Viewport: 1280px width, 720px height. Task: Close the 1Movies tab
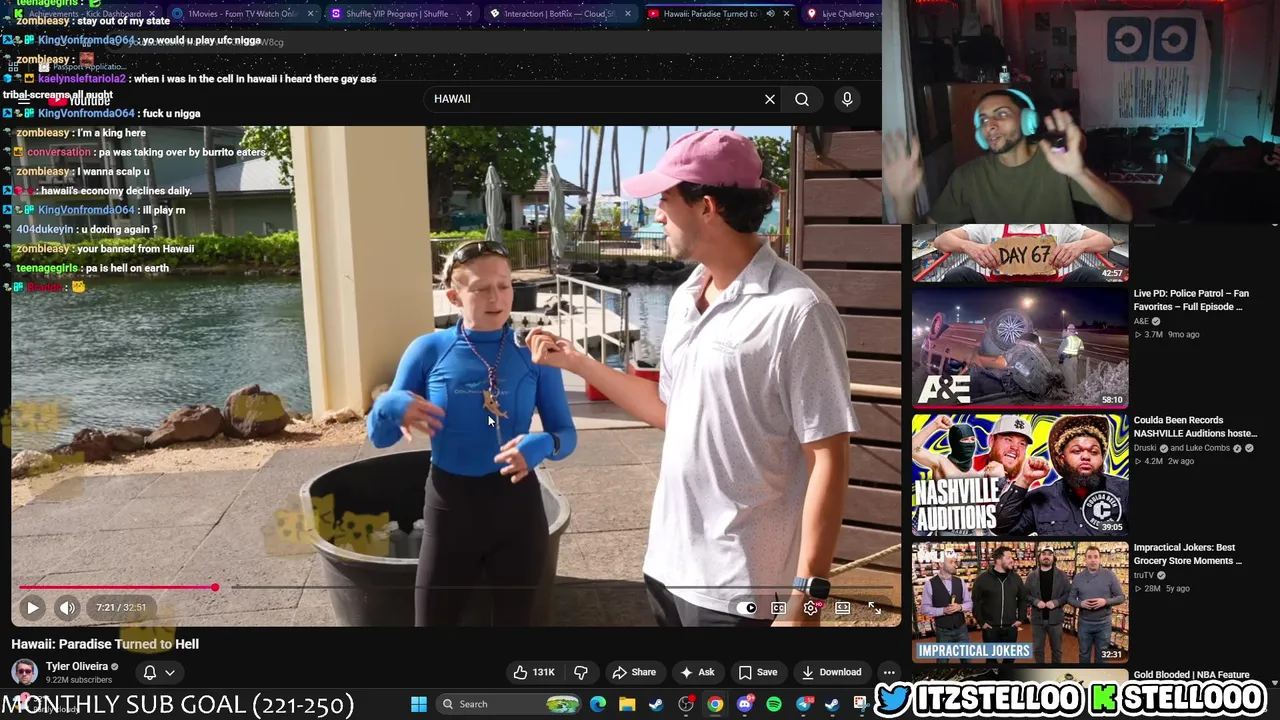[310, 14]
